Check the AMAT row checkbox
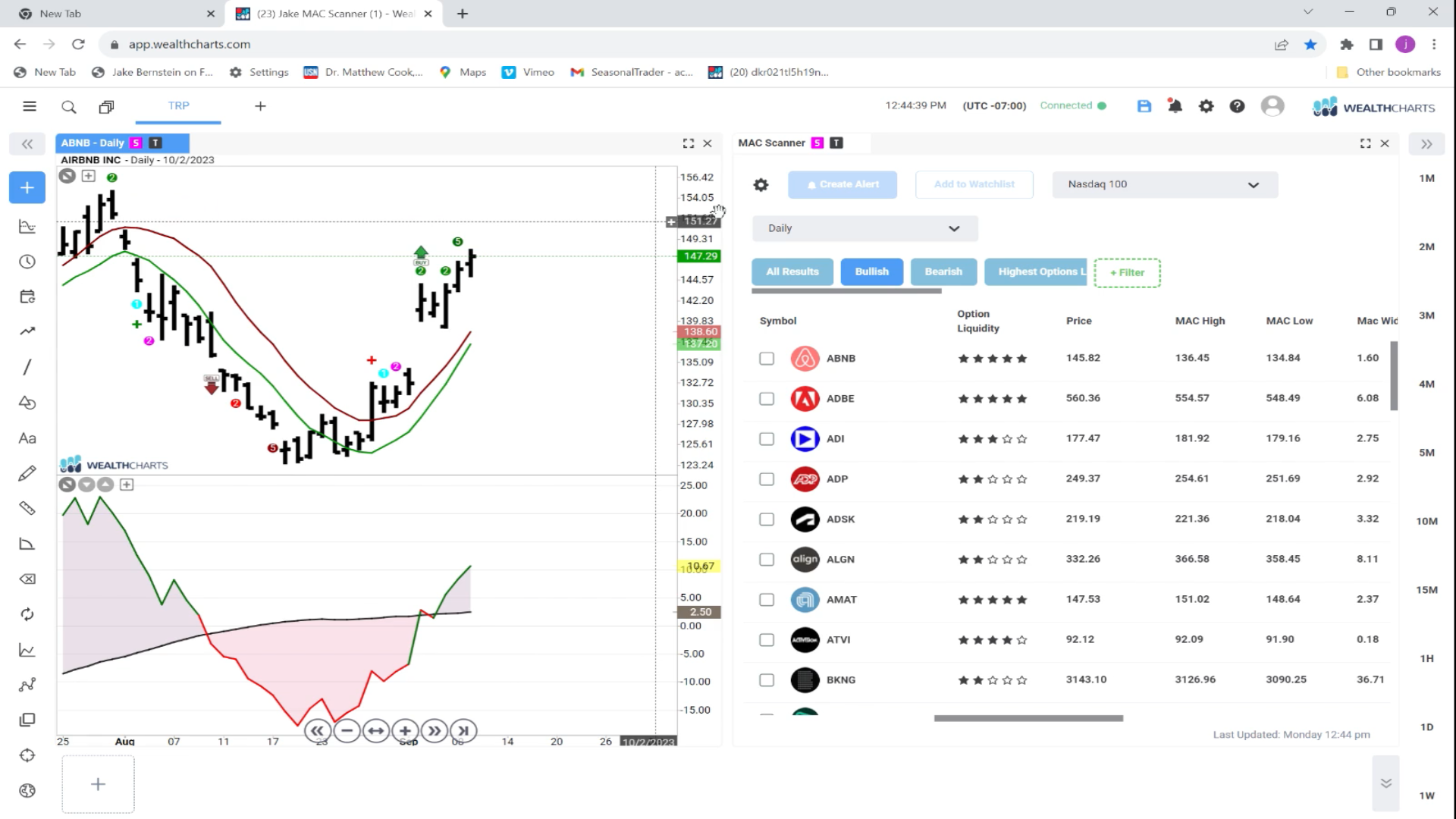1456x819 pixels. [x=767, y=600]
